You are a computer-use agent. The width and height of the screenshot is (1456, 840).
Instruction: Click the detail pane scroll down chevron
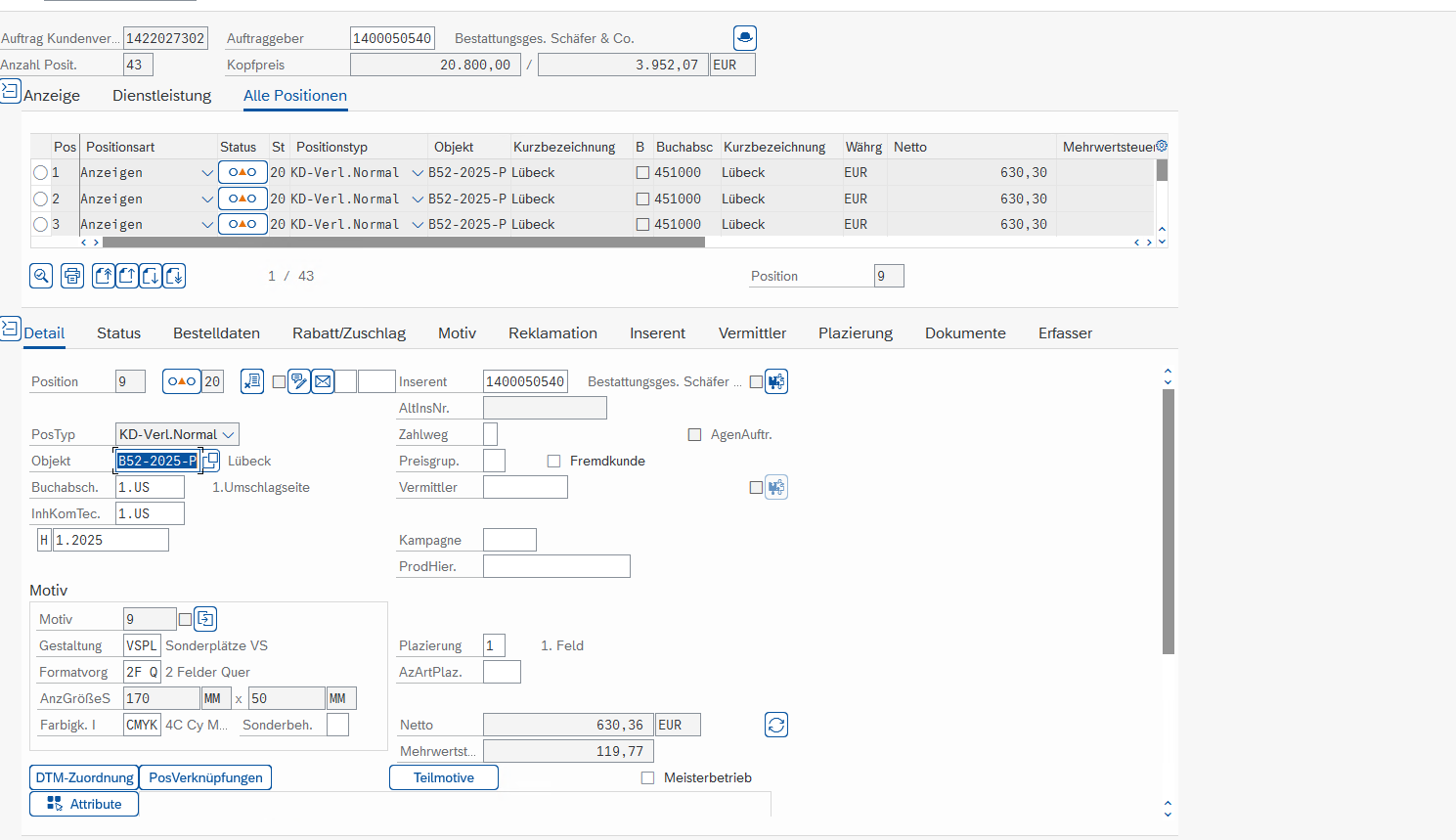click(1168, 813)
